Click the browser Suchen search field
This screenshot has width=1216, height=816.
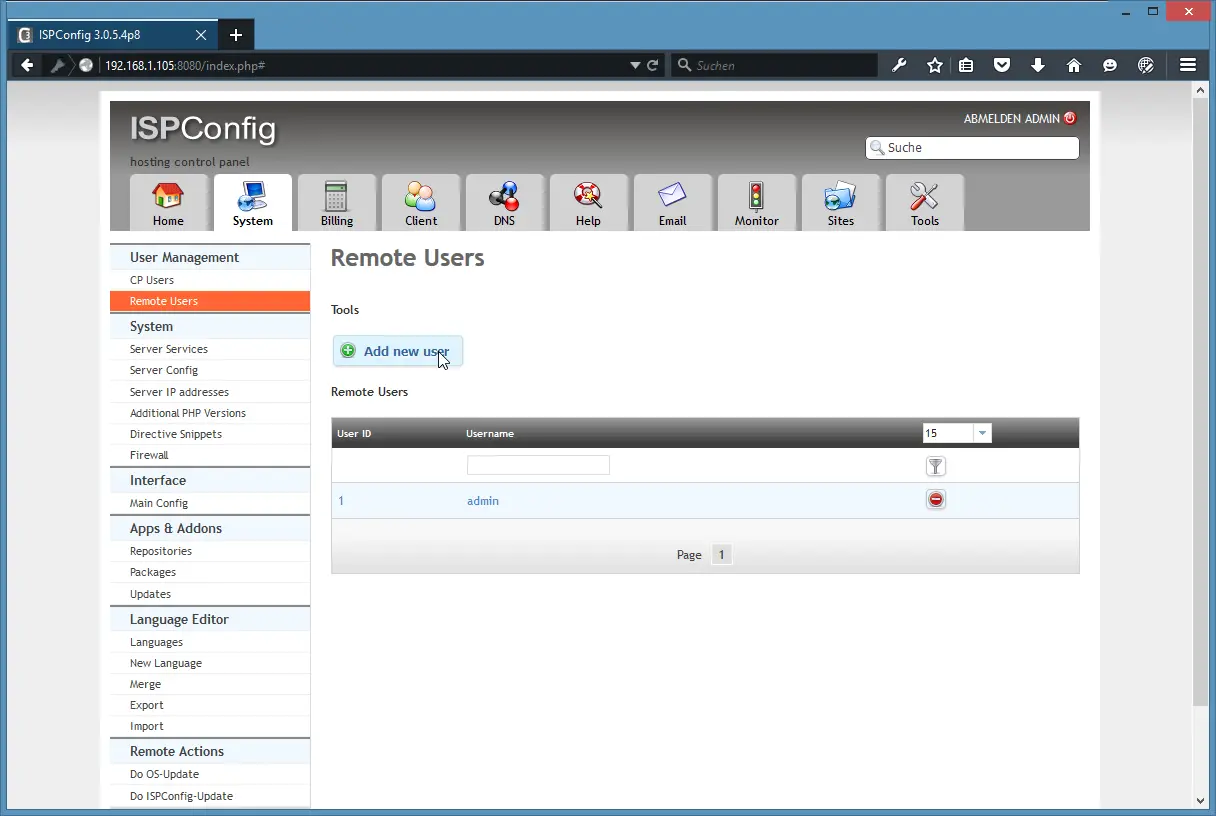pyautogui.click(x=775, y=65)
